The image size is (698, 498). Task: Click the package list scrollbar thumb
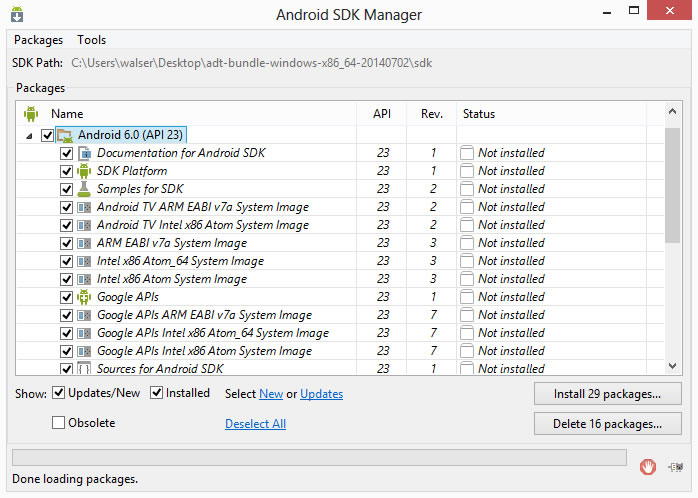coord(672,186)
